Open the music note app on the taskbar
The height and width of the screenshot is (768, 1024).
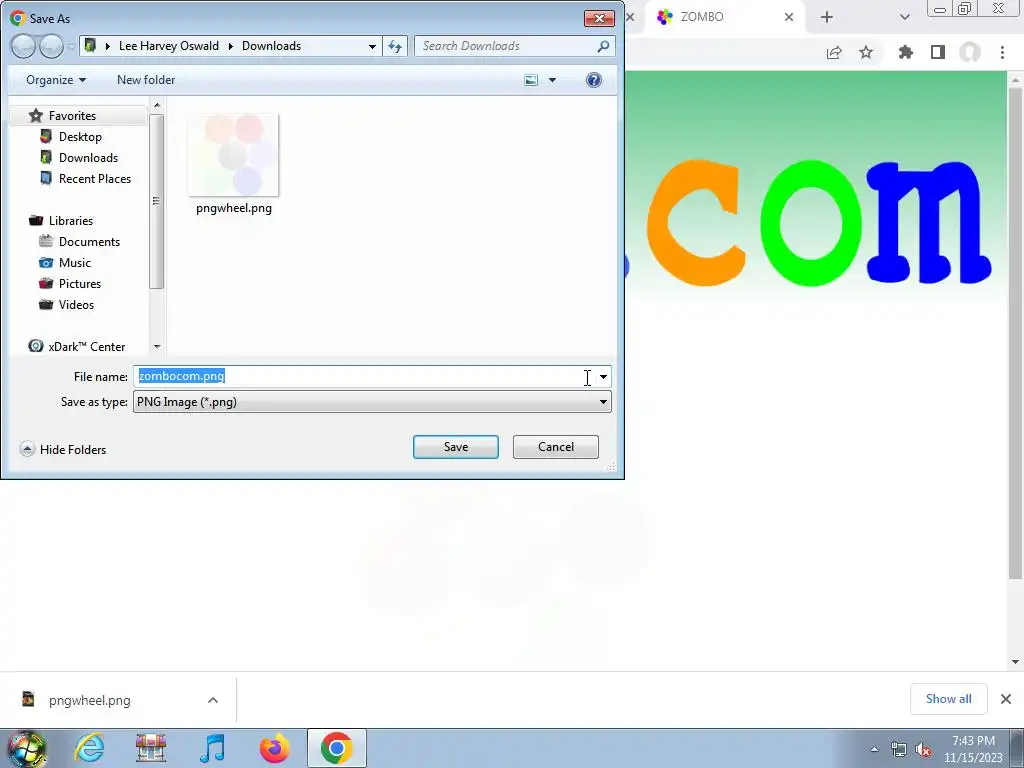212,748
